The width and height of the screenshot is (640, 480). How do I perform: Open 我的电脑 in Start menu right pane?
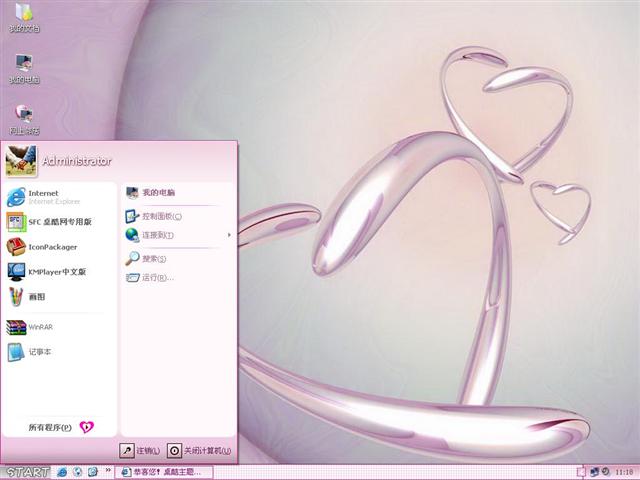tap(157, 192)
